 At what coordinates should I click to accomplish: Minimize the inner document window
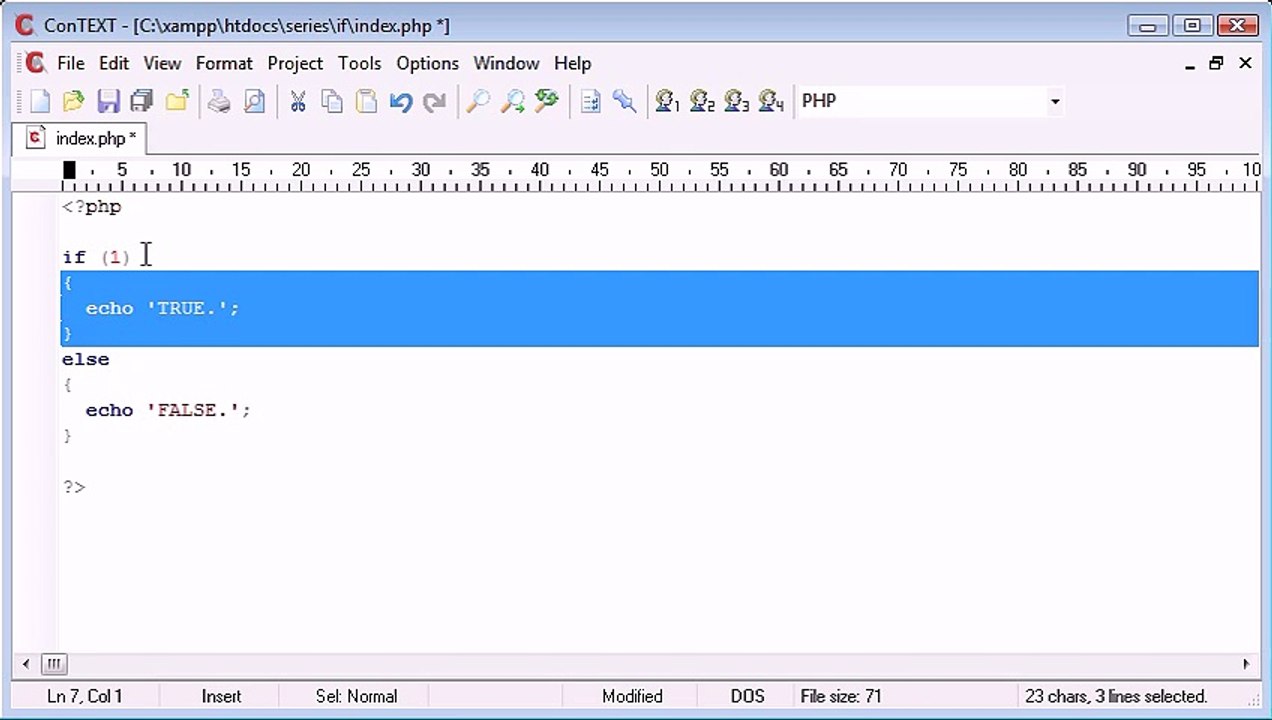coord(1190,63)
